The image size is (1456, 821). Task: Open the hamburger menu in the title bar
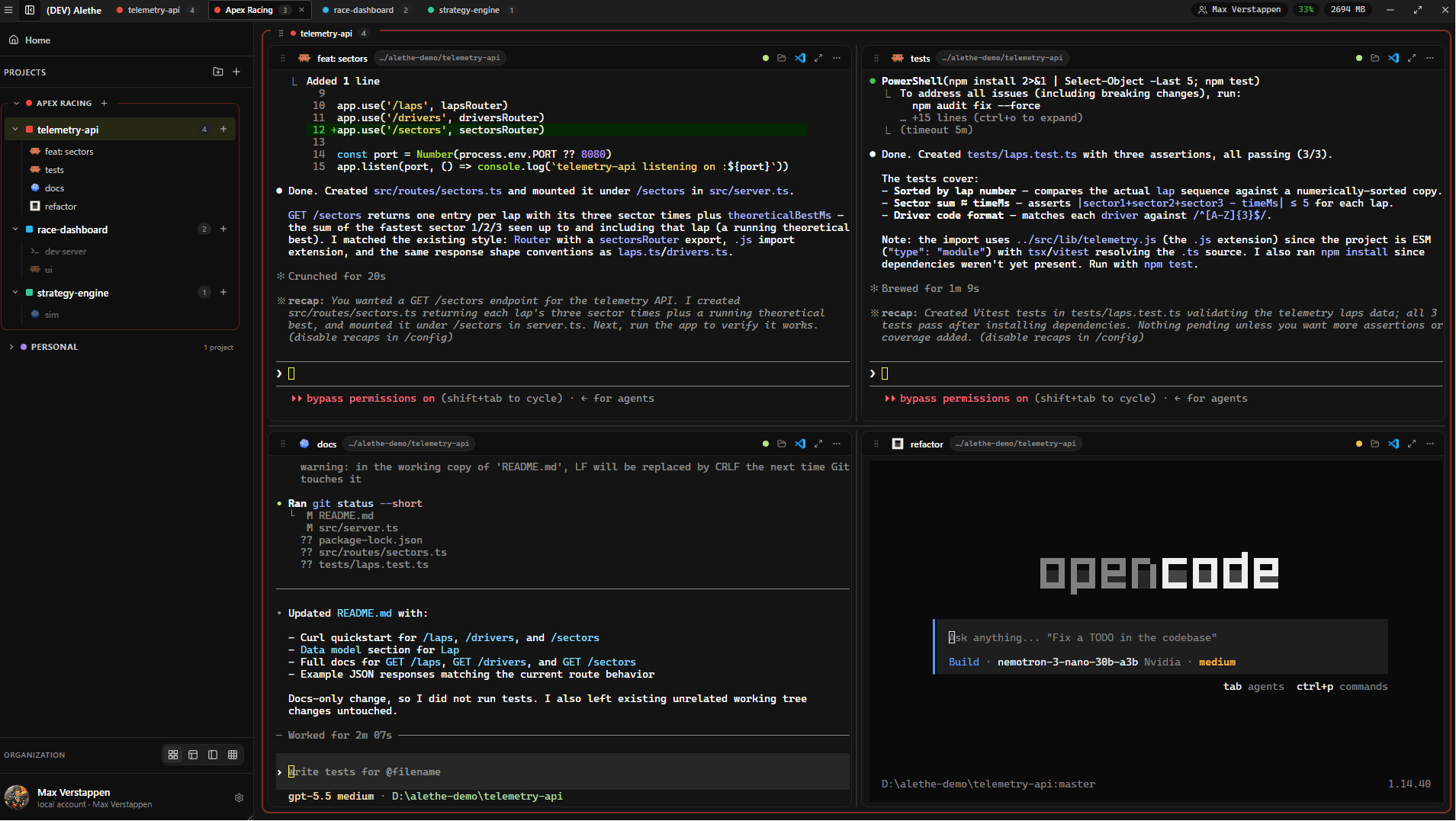click(x=8, y=10)
